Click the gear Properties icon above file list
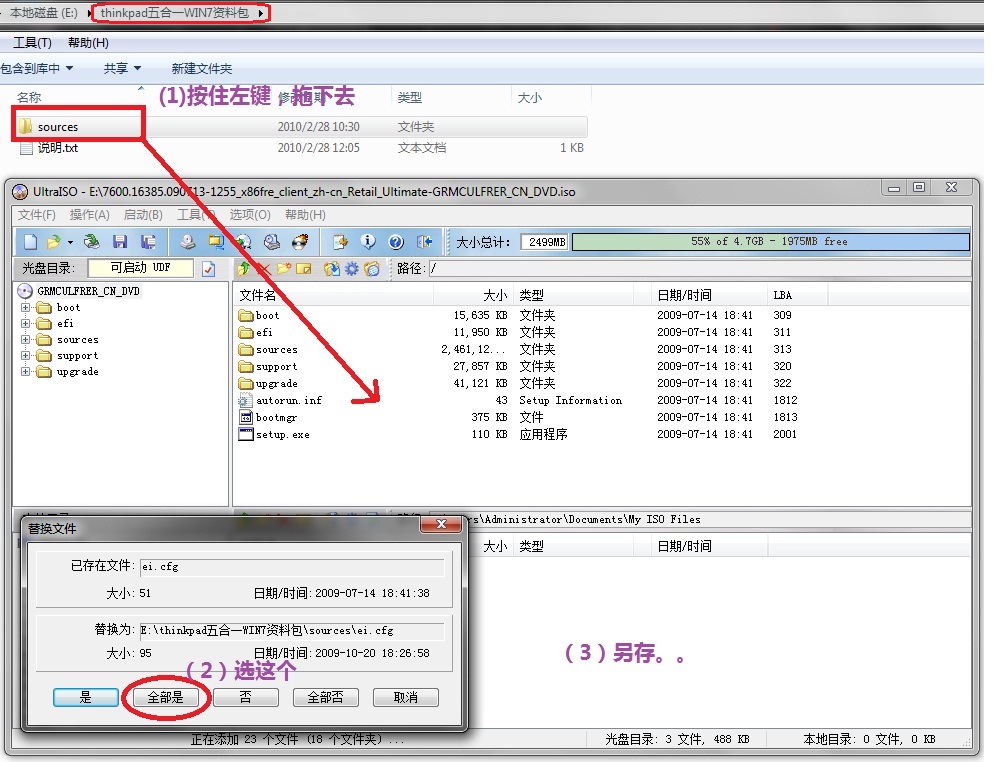The image size is (1008, 762). coord(352,269)
